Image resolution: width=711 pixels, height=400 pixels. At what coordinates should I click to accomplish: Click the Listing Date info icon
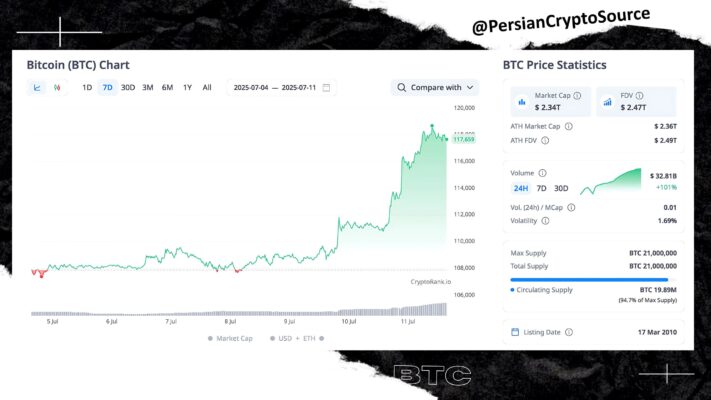(x=569, y=332)
